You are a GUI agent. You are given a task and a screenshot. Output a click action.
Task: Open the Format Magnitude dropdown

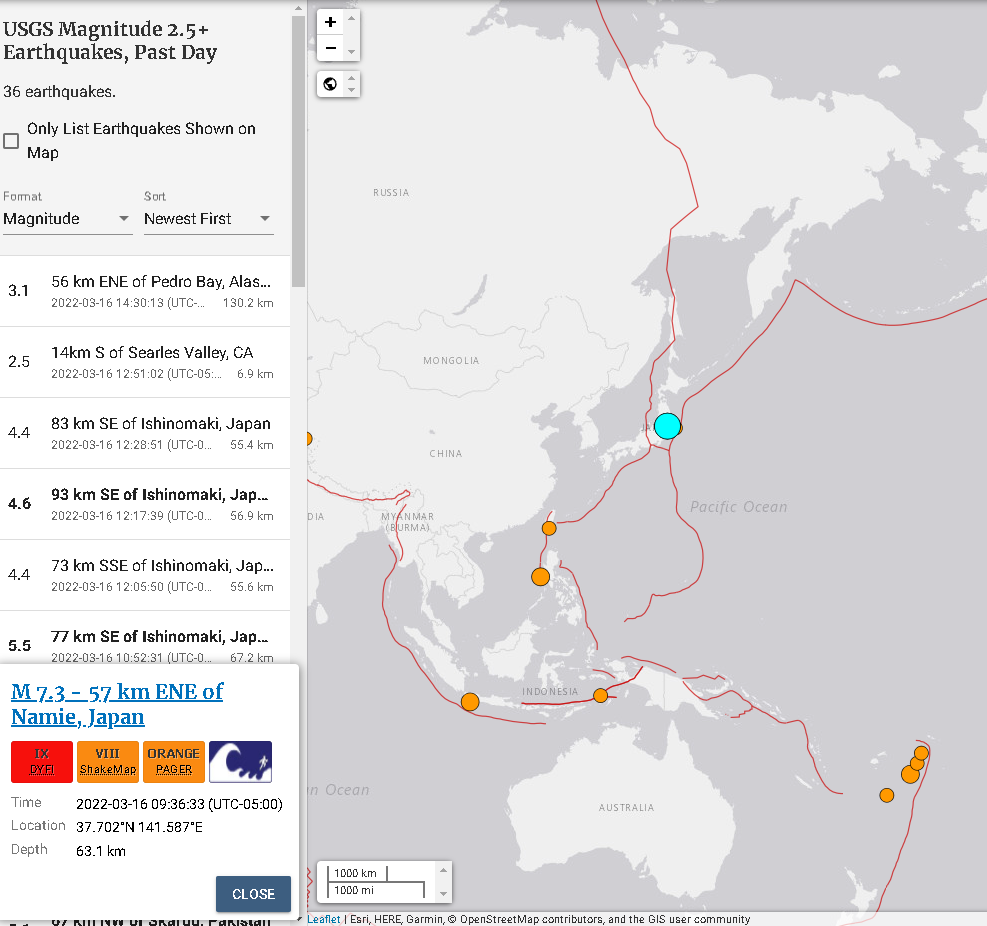point(67,218)
